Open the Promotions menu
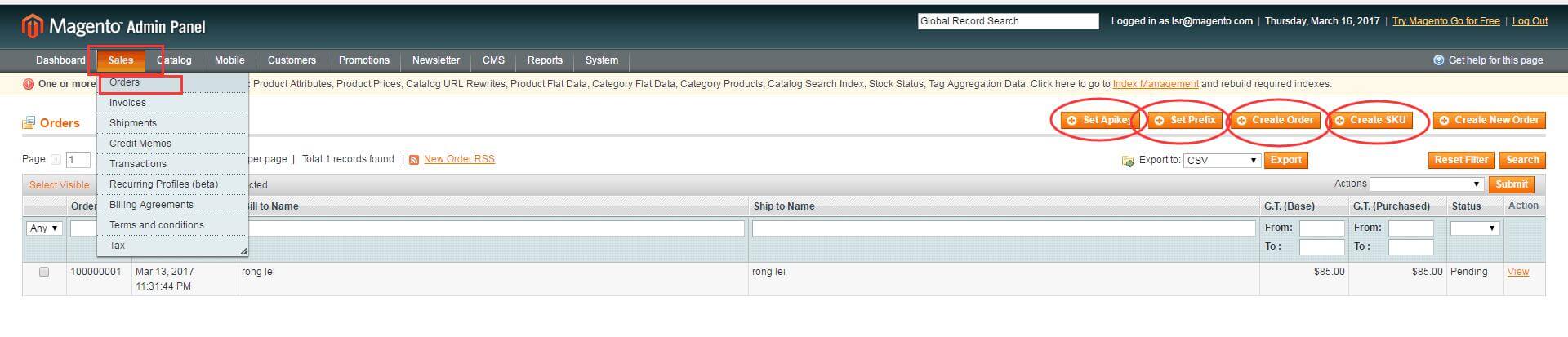Viewport: 1568px width, 337px height. point(364,60)
